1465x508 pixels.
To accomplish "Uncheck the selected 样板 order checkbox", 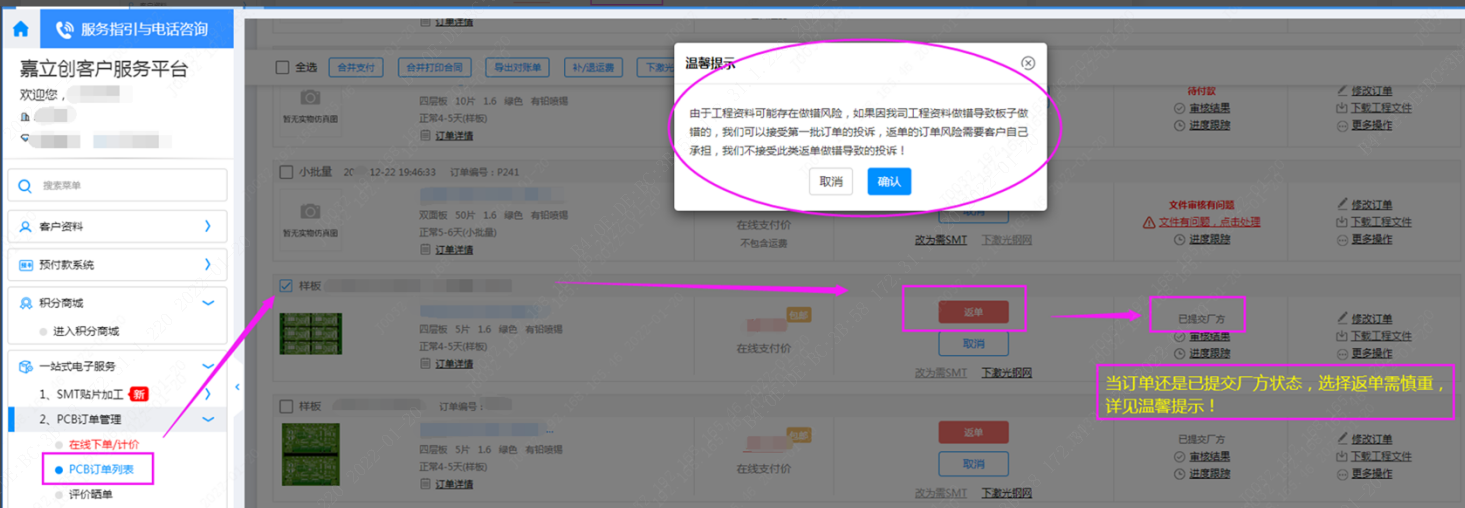I will click(x=286, y=286).
